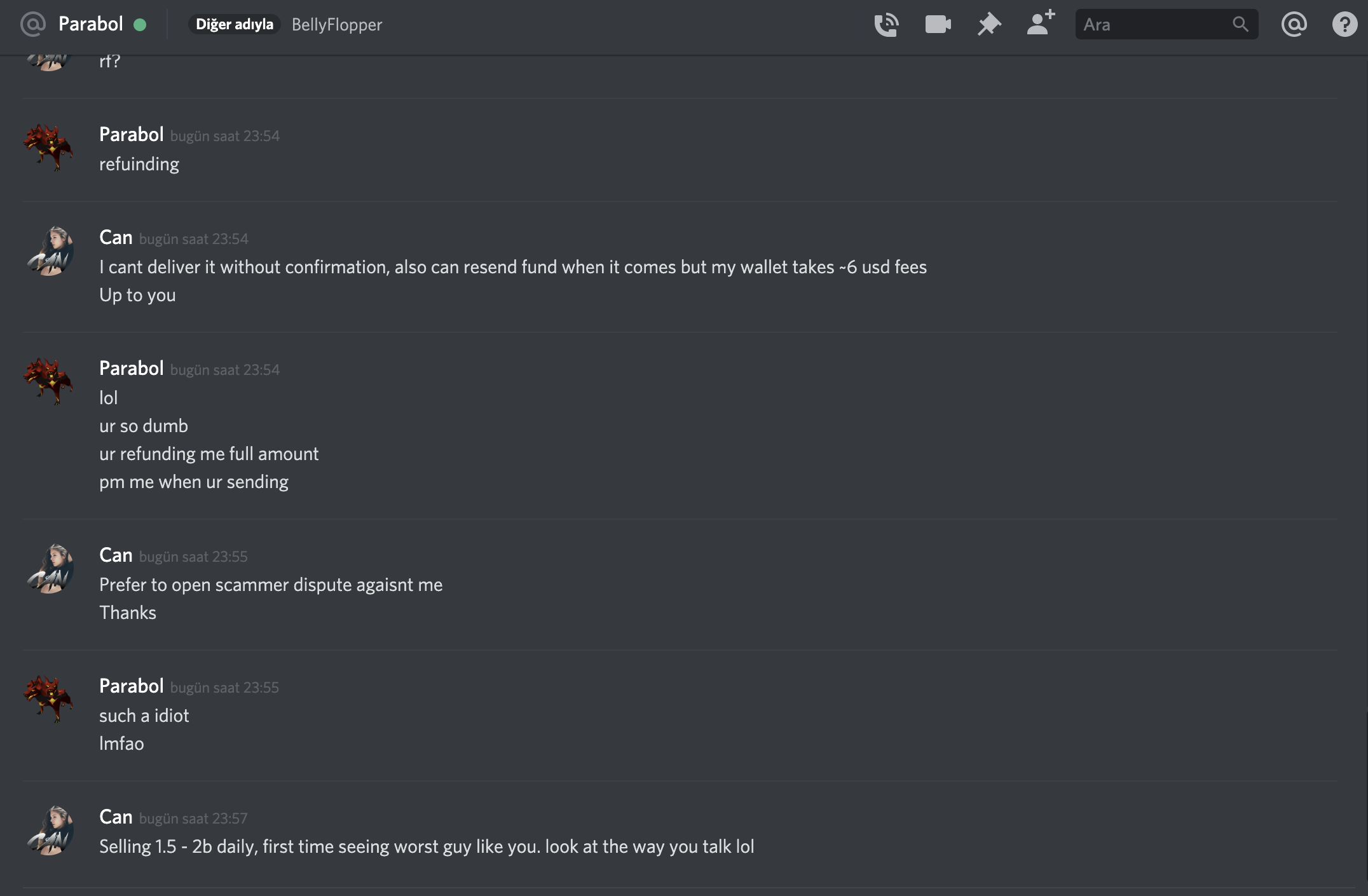Focus the Ara search field
Viewport: 1368px width, 896px height.
click(1166, 24)
